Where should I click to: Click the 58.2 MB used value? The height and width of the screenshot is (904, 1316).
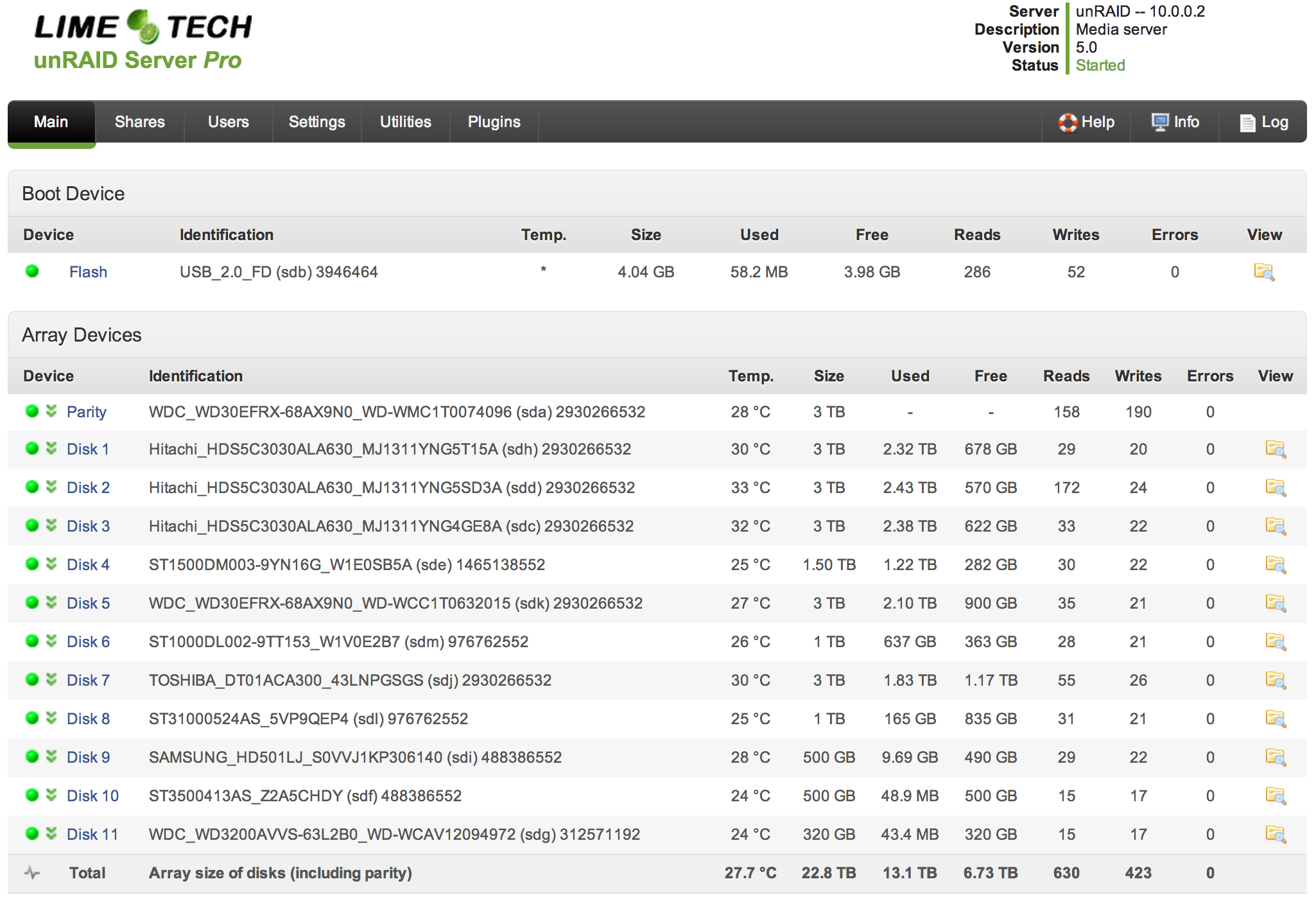coord(759,272)
